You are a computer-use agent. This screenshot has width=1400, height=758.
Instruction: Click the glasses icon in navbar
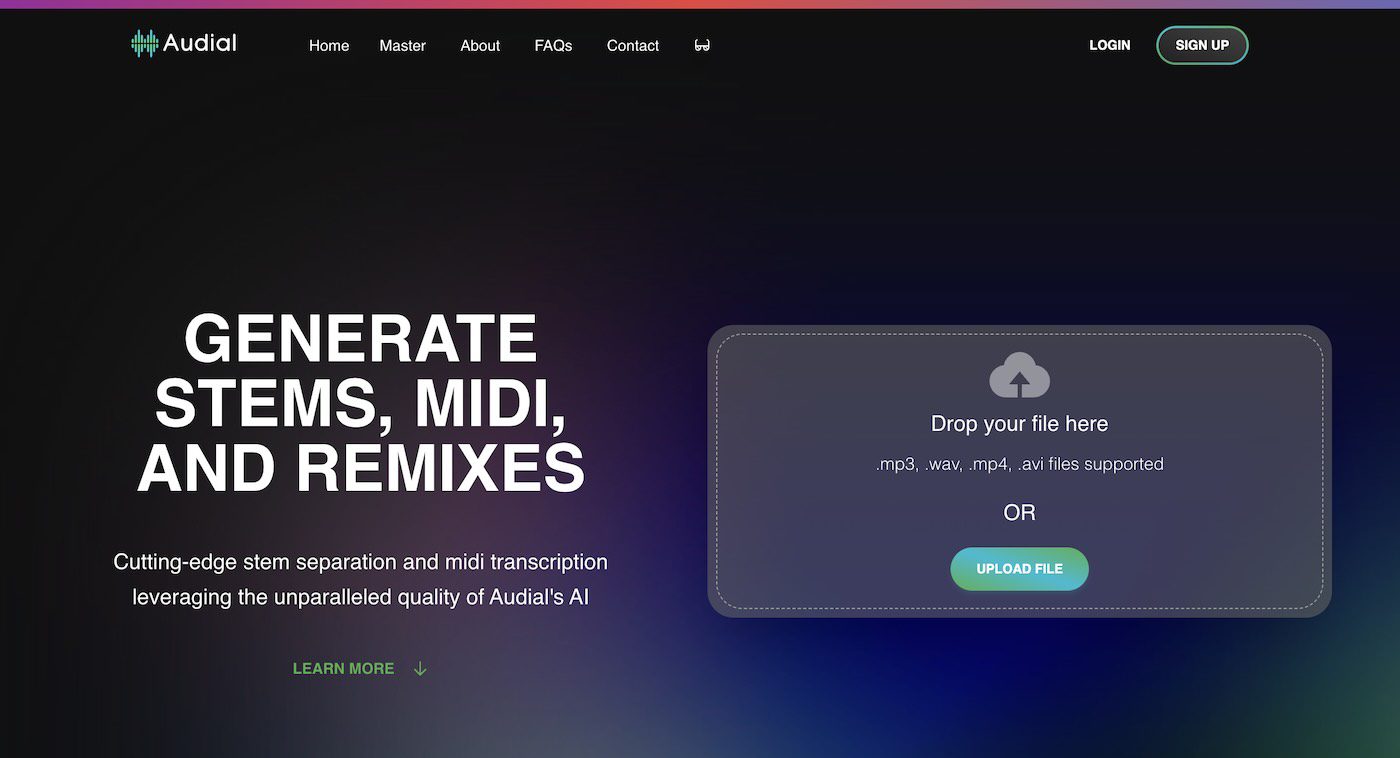tap(702, 46)
